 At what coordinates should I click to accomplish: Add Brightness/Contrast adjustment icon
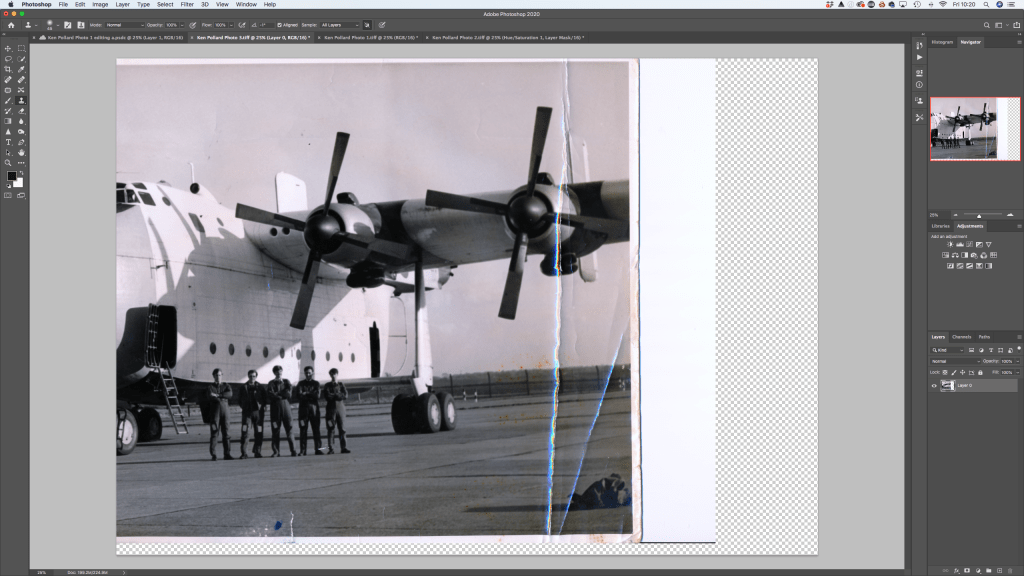(946, 245)
